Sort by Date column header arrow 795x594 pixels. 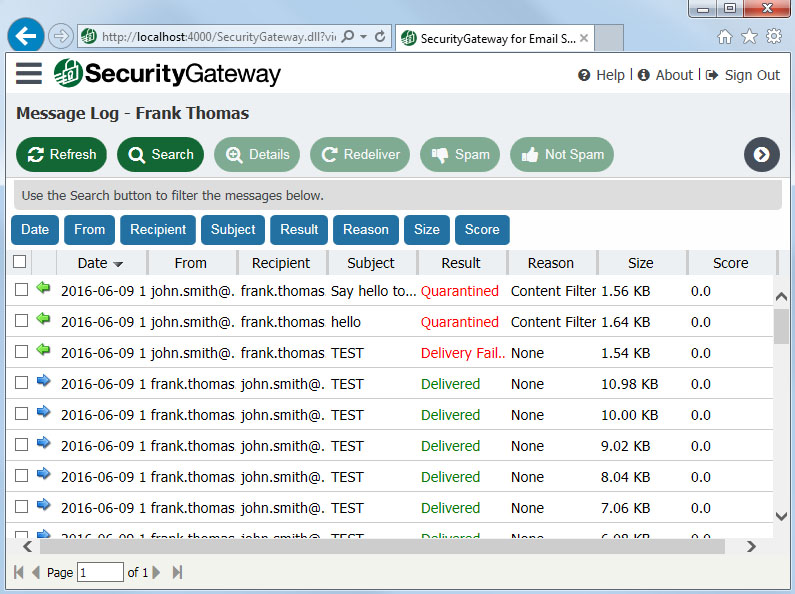[x=118, y=264]
